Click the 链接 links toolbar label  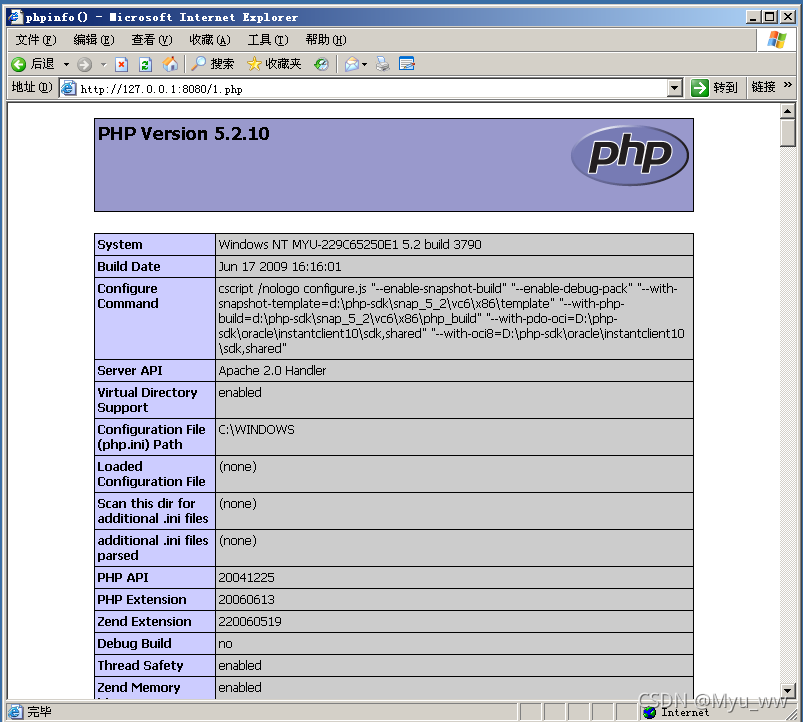(763, 87)
